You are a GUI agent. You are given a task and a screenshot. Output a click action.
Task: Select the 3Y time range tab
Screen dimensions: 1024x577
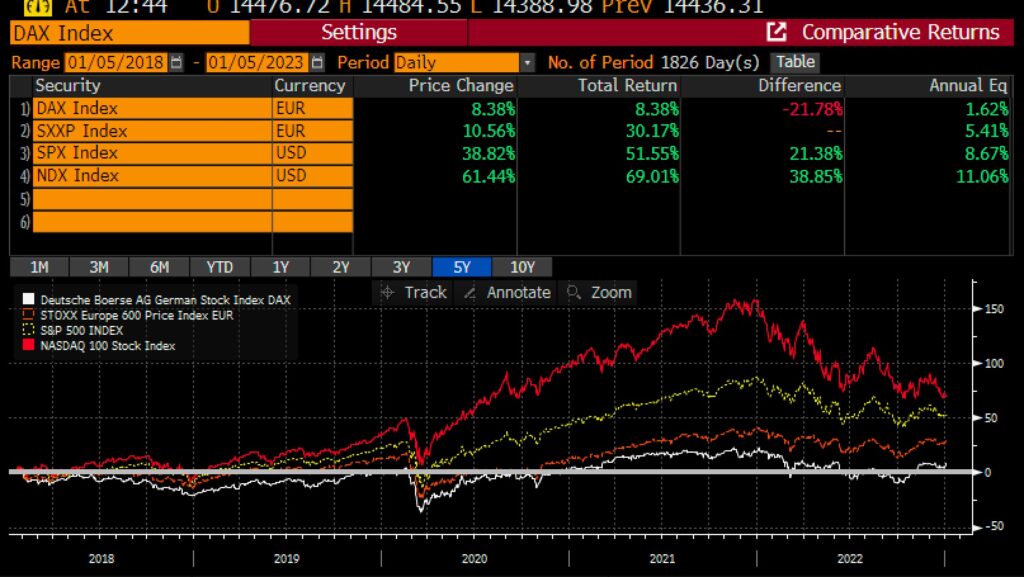pyautogui.click(x=401, y=267)
